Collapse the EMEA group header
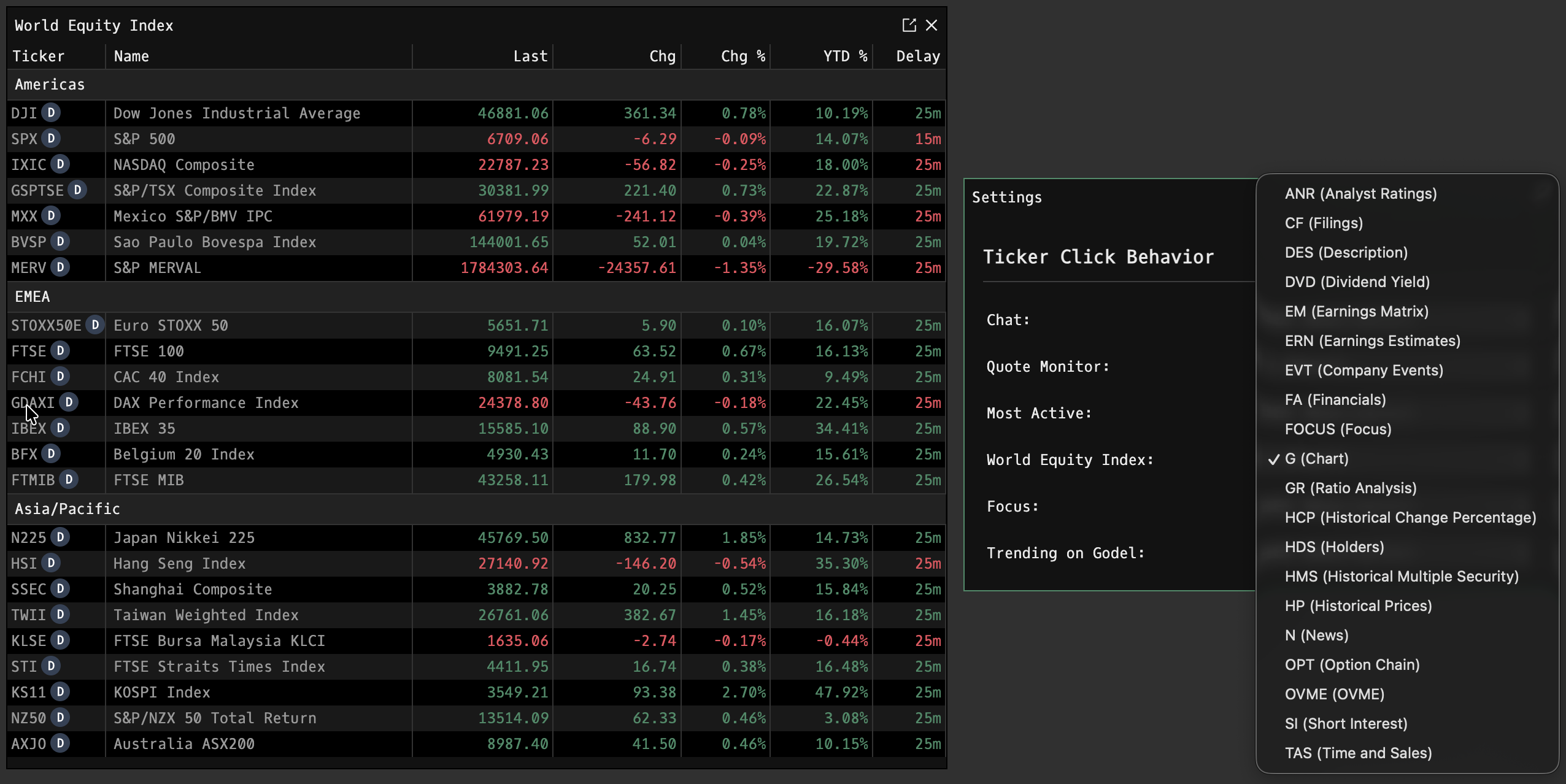The width and height of the screenshot is (1566, 784). (476, 297)
